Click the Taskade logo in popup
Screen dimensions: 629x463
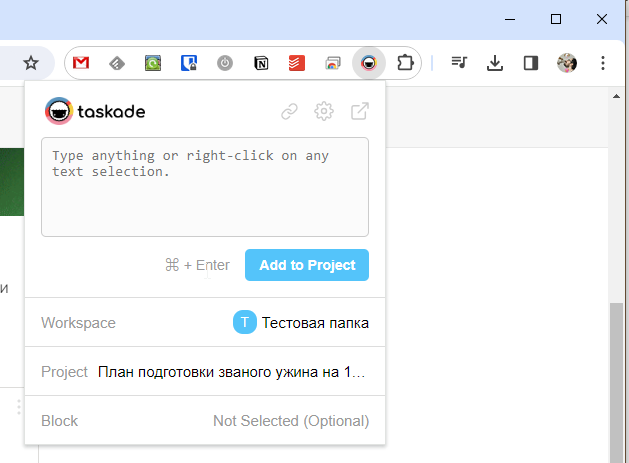tap(95, 111)
